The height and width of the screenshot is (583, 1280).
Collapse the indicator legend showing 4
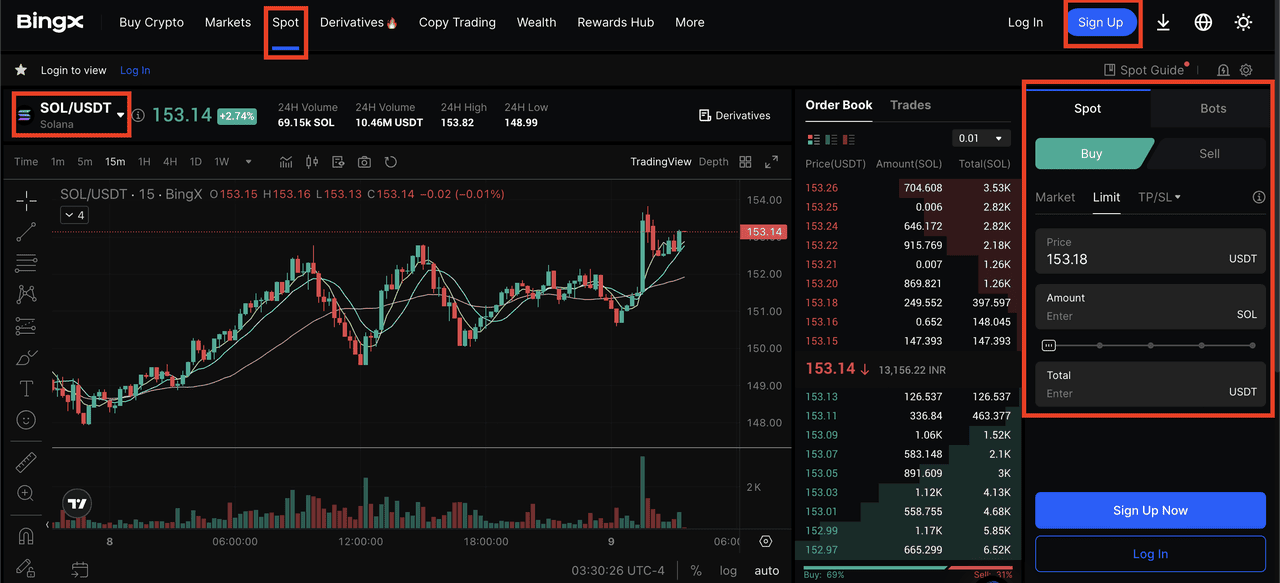pos(74,215)
